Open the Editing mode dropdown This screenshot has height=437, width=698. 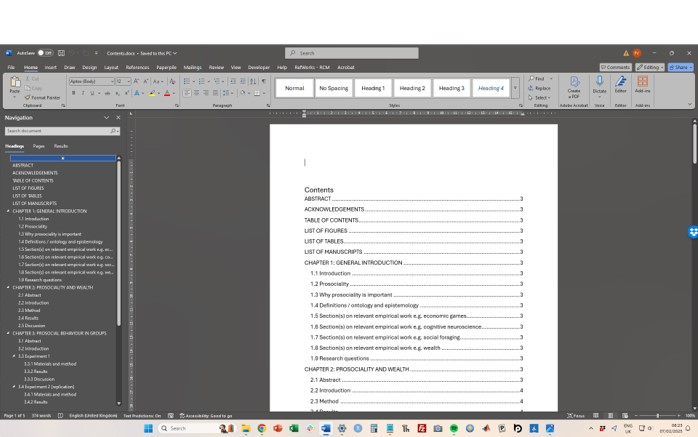click(652, 67)
